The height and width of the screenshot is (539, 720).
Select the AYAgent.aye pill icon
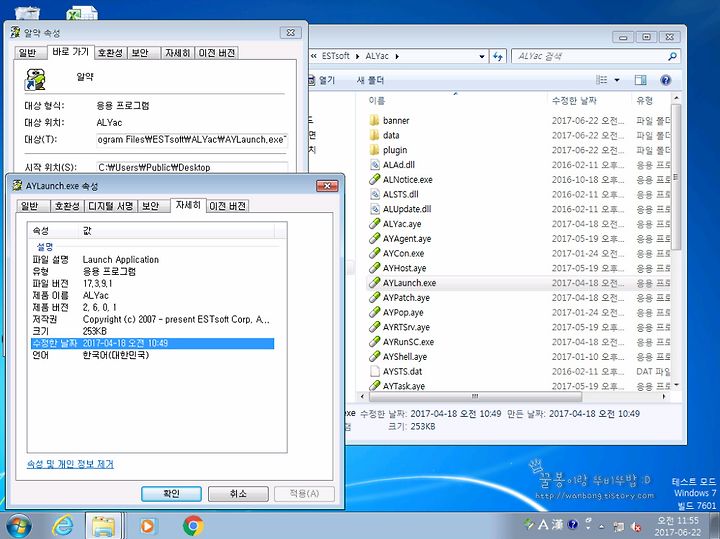tap(375, 238)
